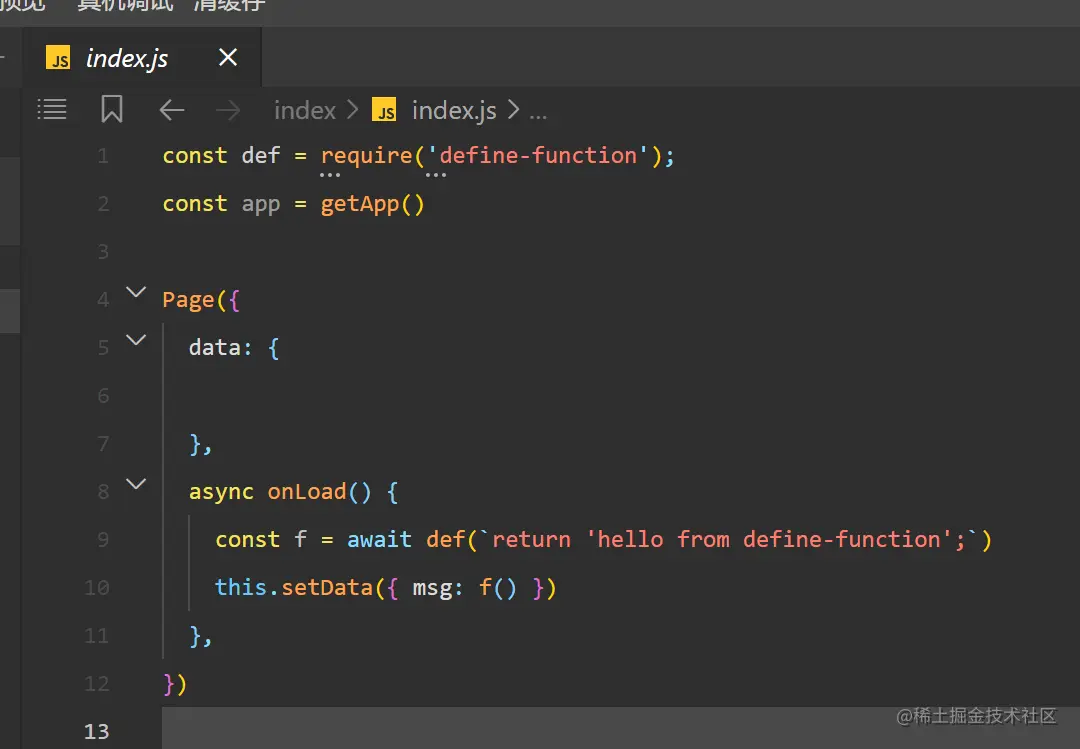
Task: Click the 'index' folder breadcrumb
Action: point(304,110)
